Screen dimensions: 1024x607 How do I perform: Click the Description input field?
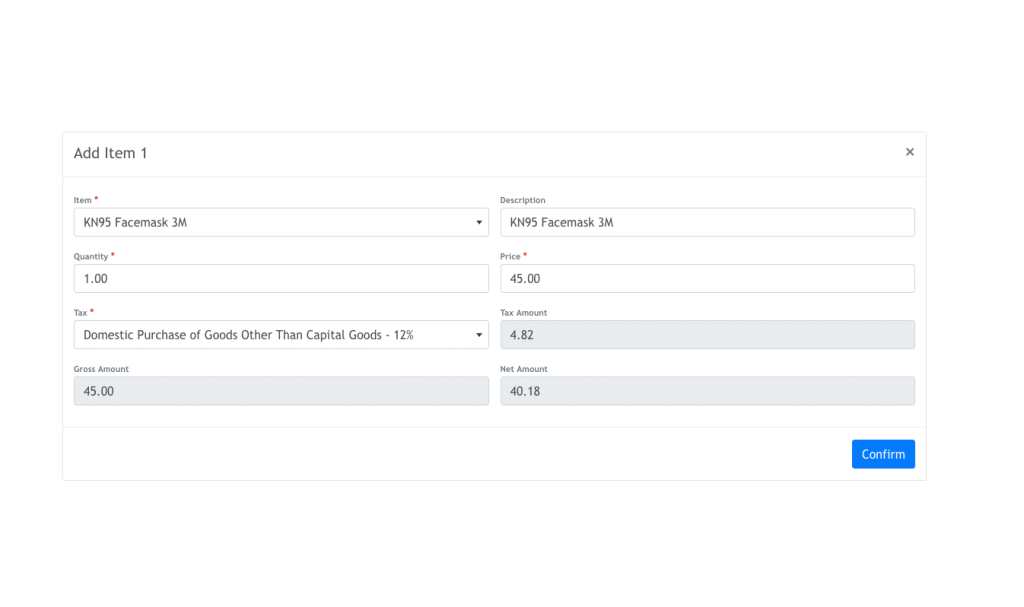pyautogui.click(x=707, y=222)
